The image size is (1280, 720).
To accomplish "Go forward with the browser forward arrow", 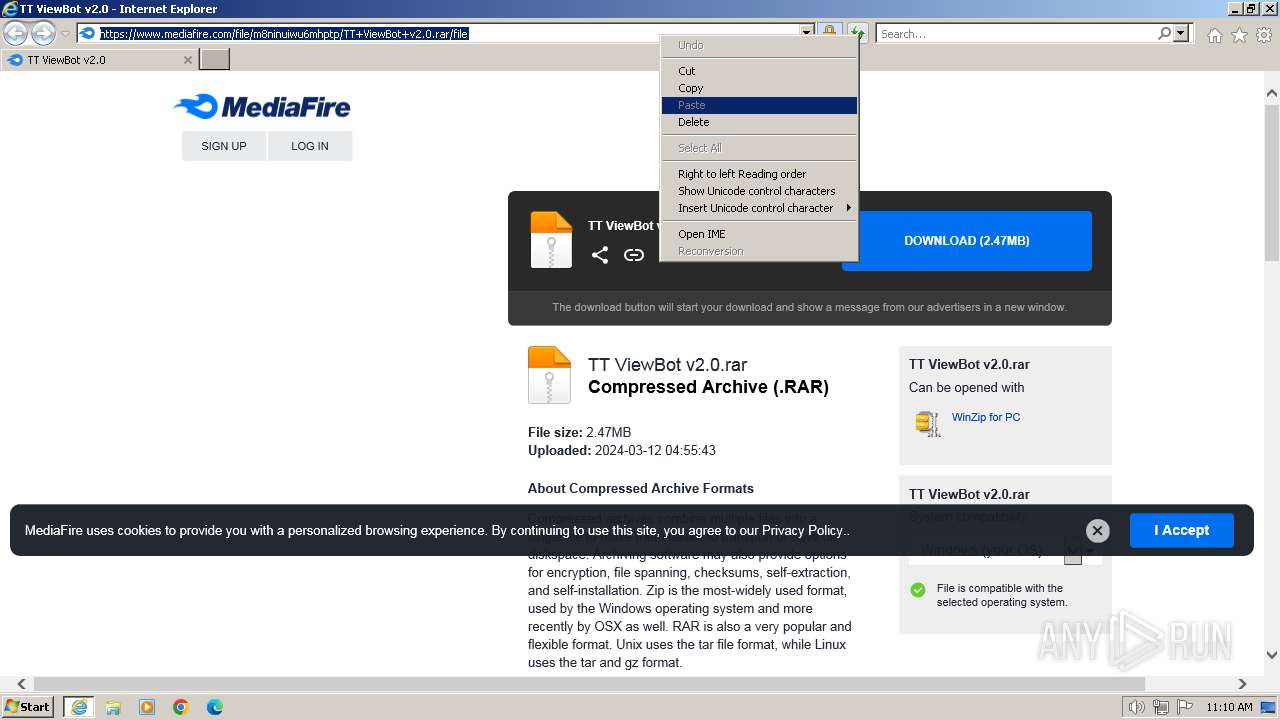I will (43, 33).
